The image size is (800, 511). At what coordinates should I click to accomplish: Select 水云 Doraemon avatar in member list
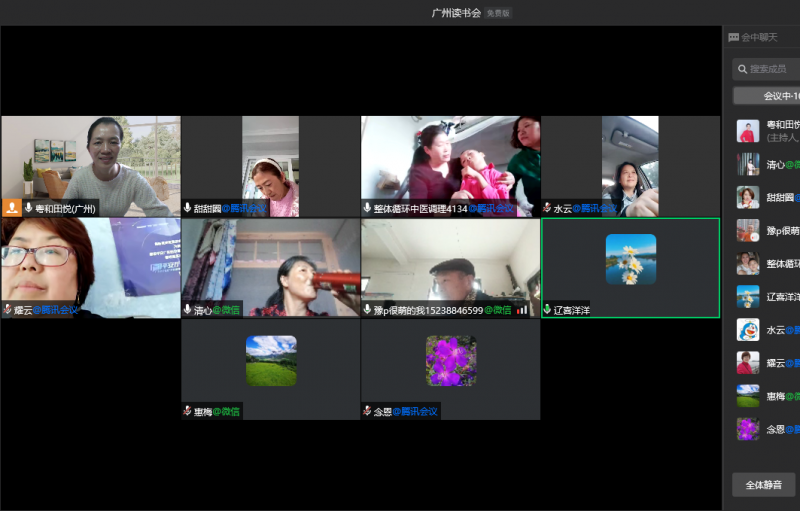click(748, 329)
